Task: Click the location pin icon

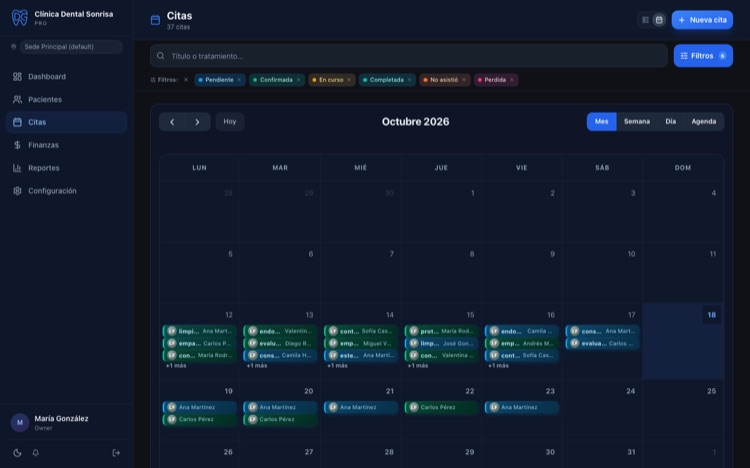Action: (13, 47)
